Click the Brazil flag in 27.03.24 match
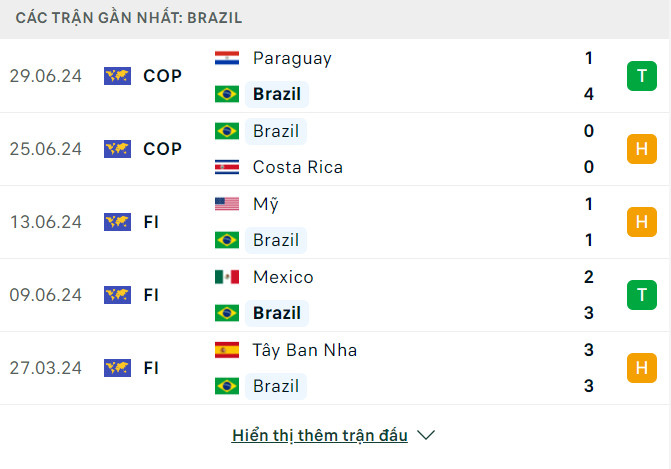 pos(227,386)
